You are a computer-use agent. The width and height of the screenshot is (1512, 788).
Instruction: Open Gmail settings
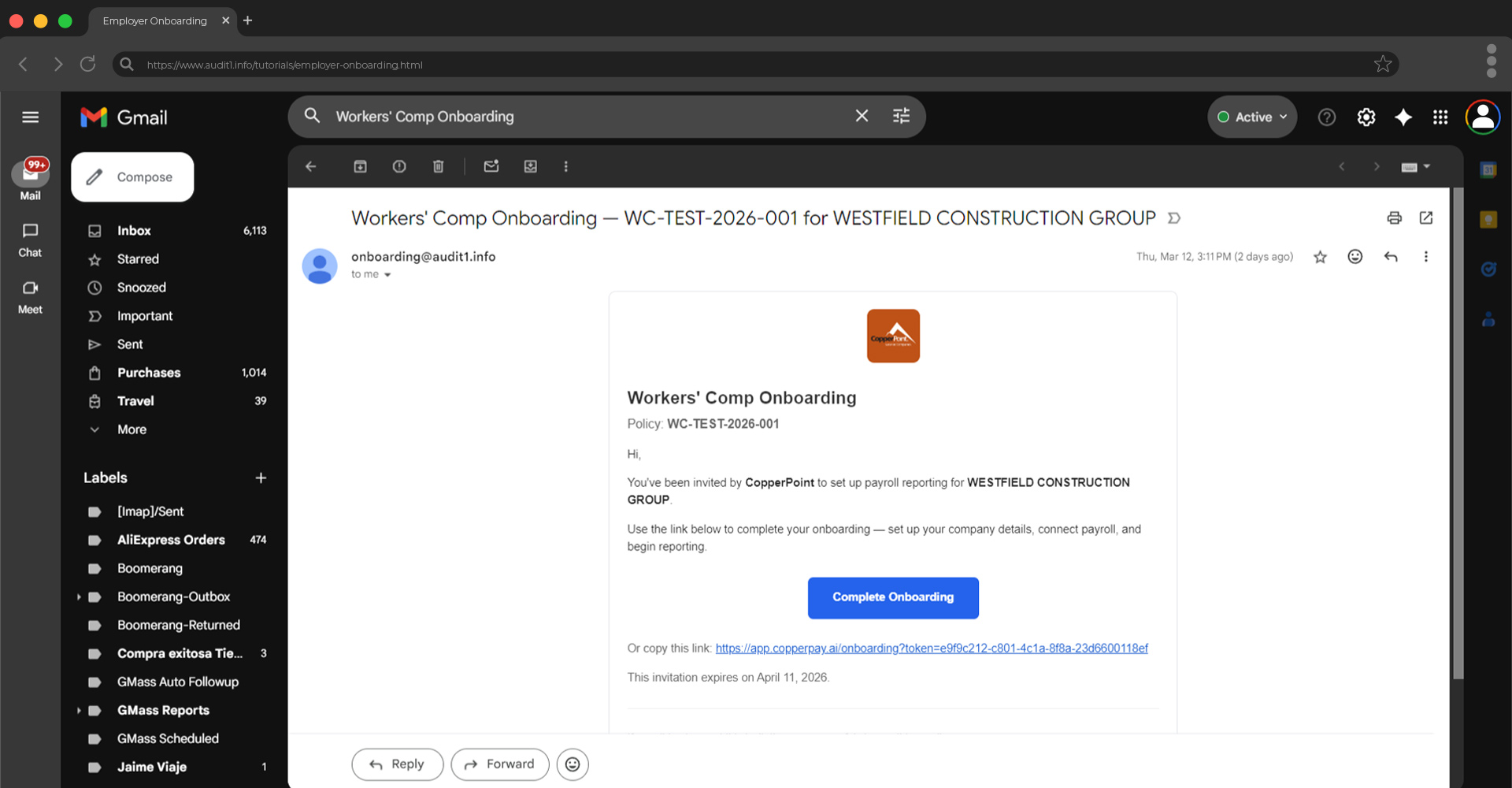point(1366,117)
